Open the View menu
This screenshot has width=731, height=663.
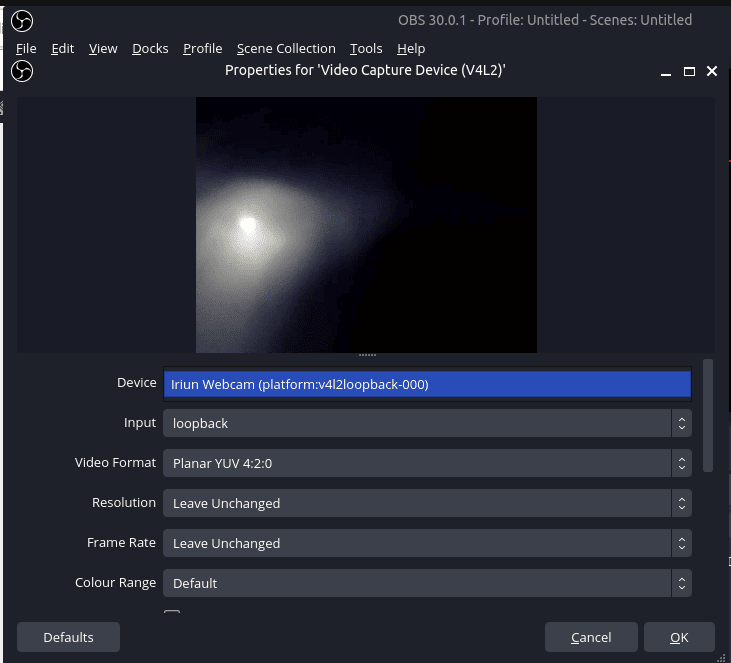(103, 48)
